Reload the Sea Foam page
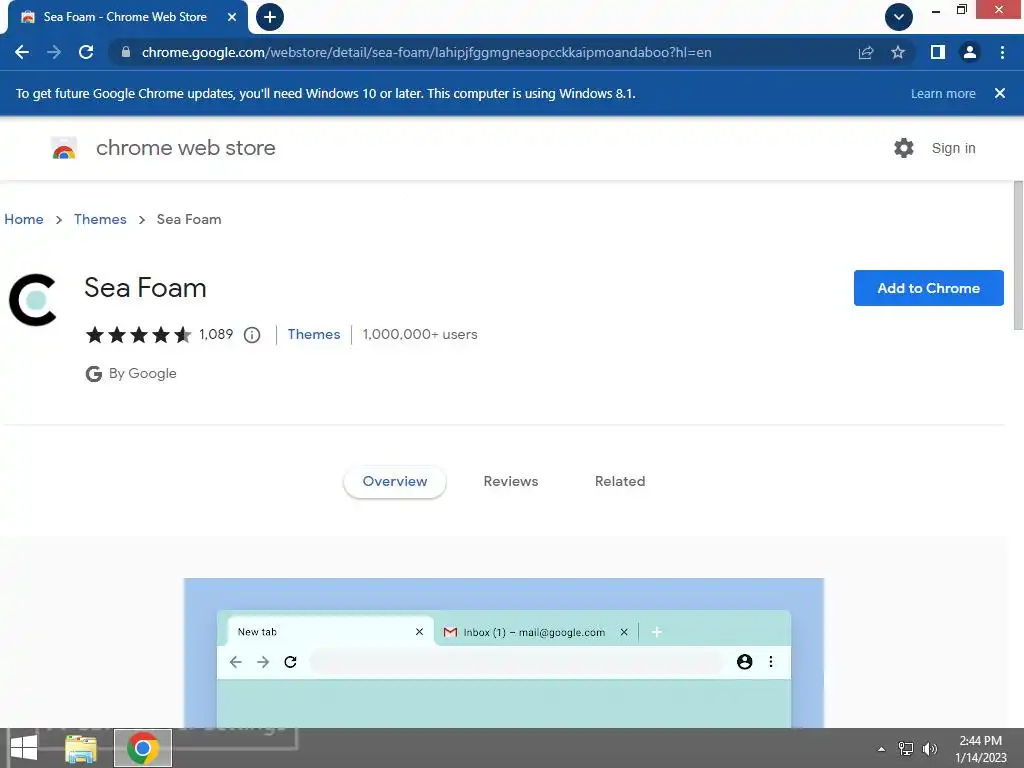 pos(86,52)
